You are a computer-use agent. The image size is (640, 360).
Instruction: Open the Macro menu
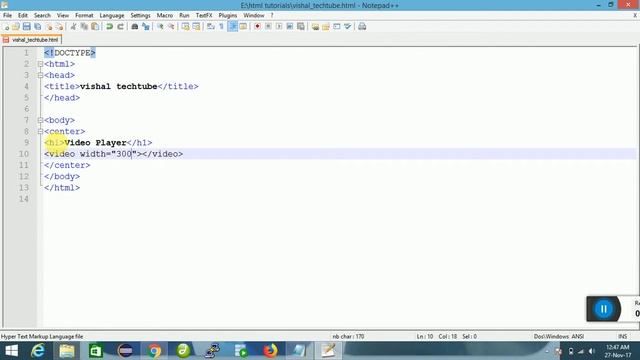164,15
